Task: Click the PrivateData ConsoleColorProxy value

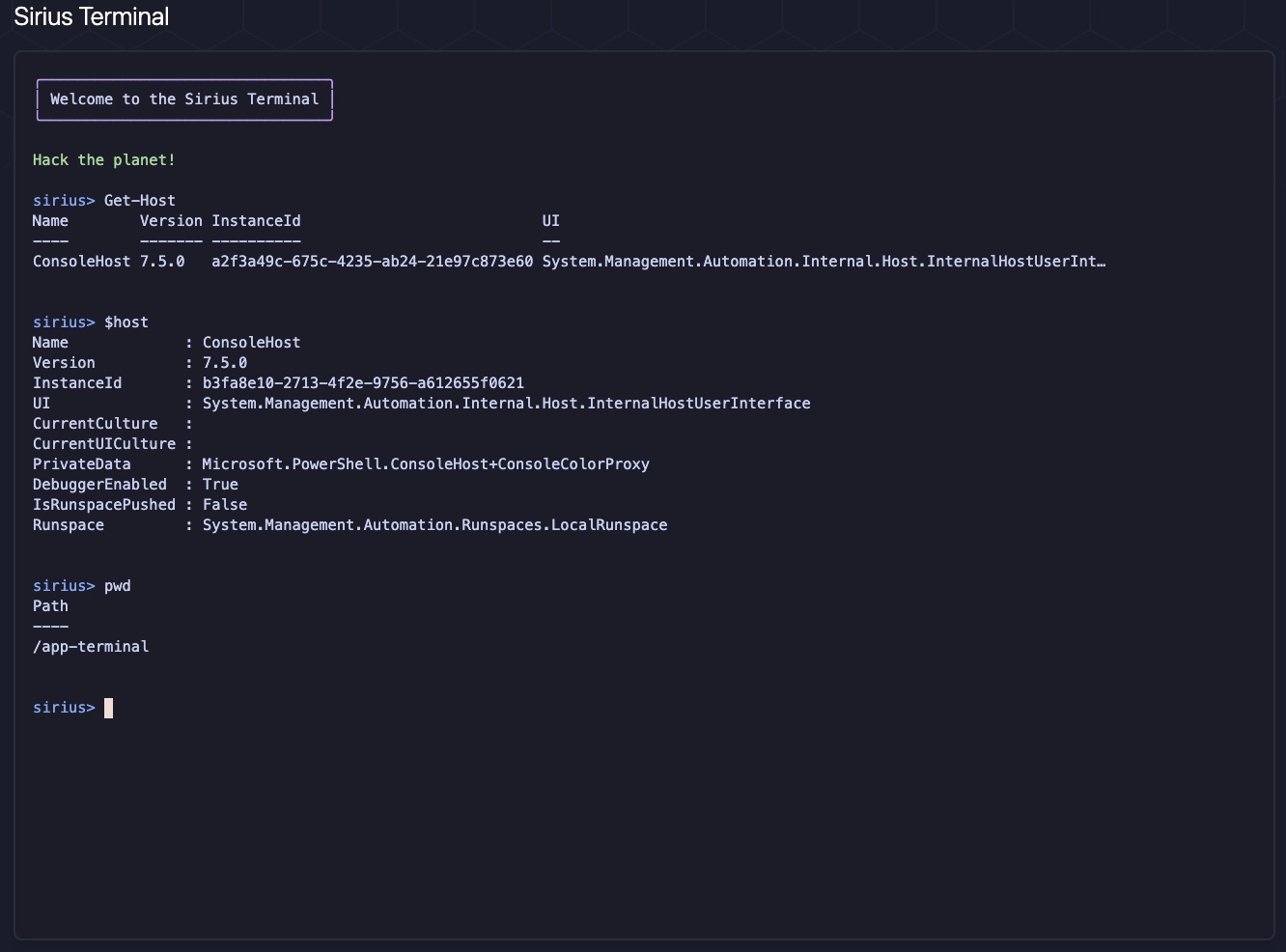Action: [426, 463]
